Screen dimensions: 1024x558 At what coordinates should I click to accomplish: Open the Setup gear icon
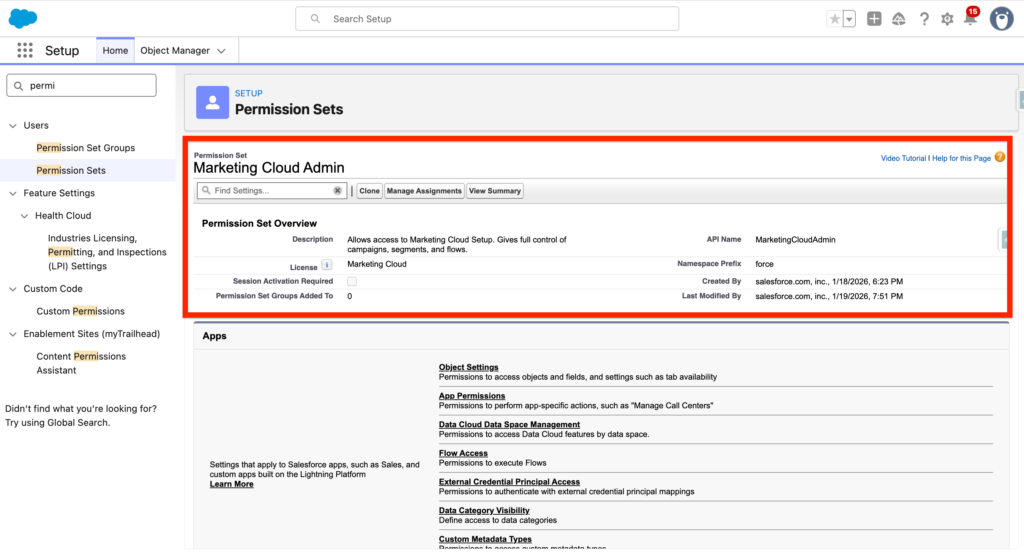[x=947, y=19]
